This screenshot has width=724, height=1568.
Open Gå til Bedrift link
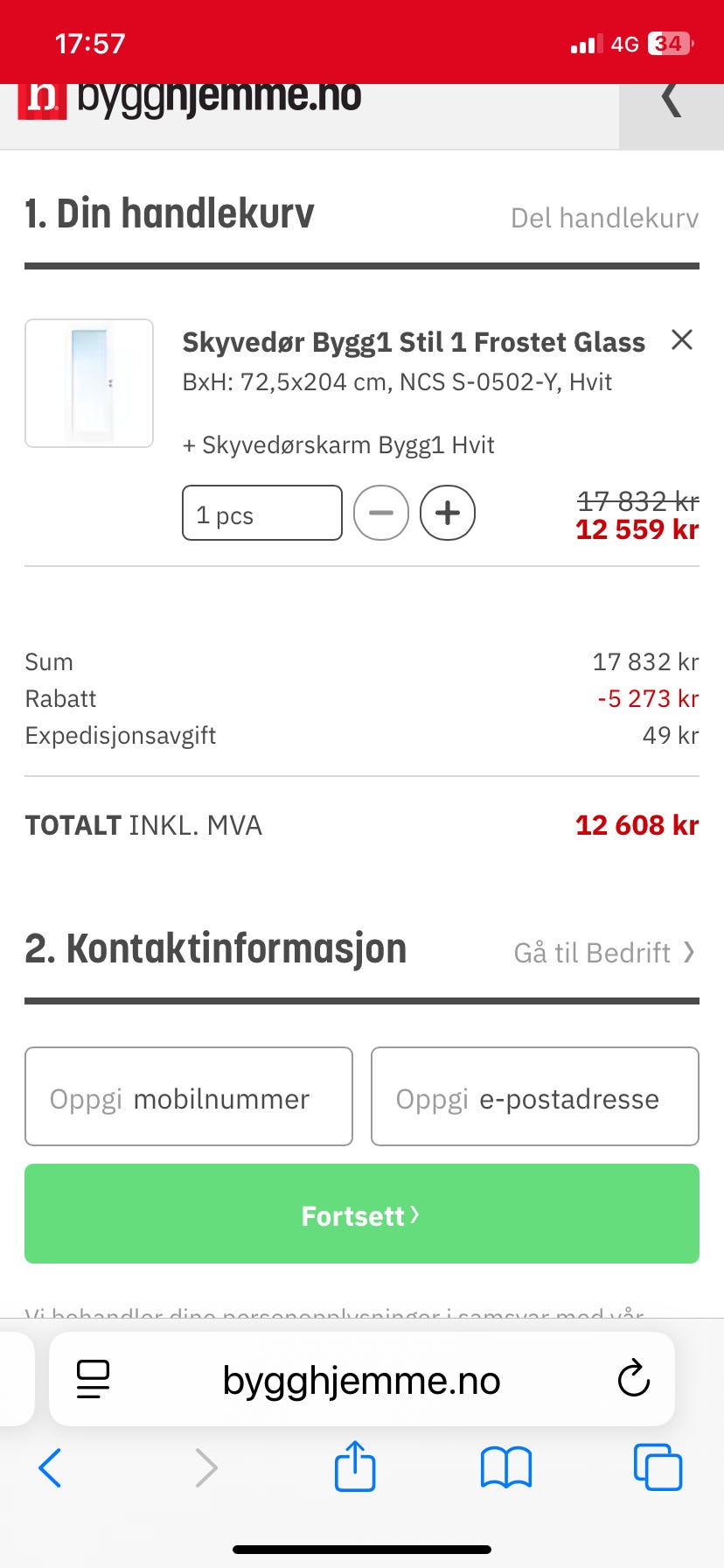tap(603, 952)
